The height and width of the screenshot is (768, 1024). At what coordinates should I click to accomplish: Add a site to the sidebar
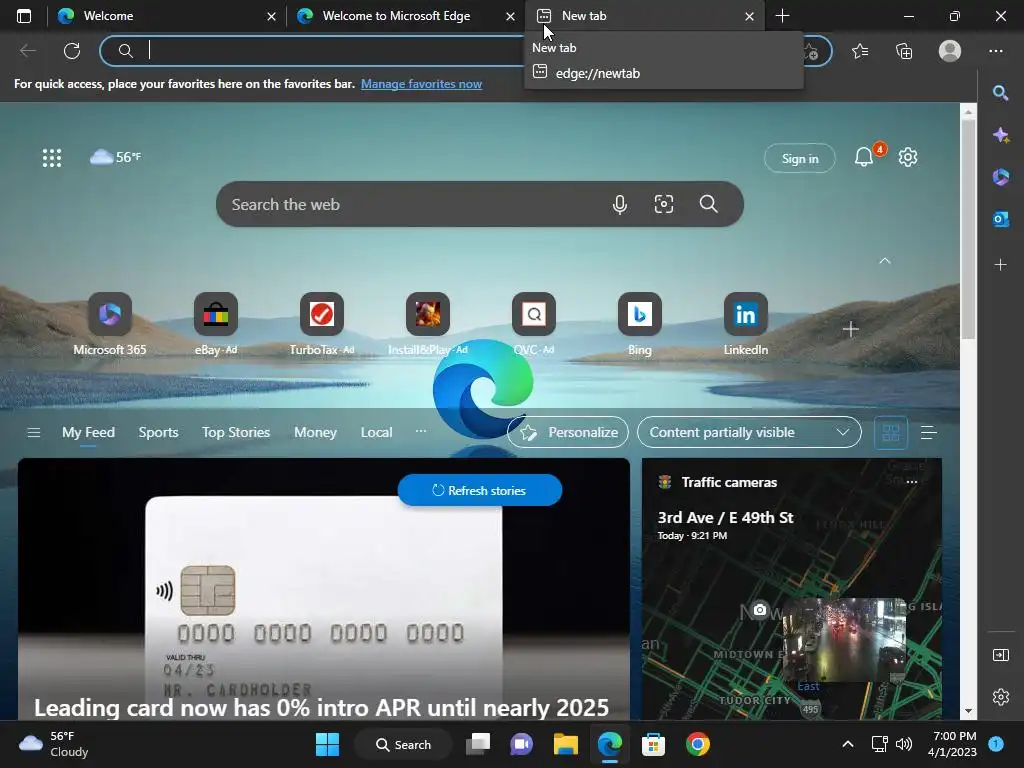pos(1000,264)
